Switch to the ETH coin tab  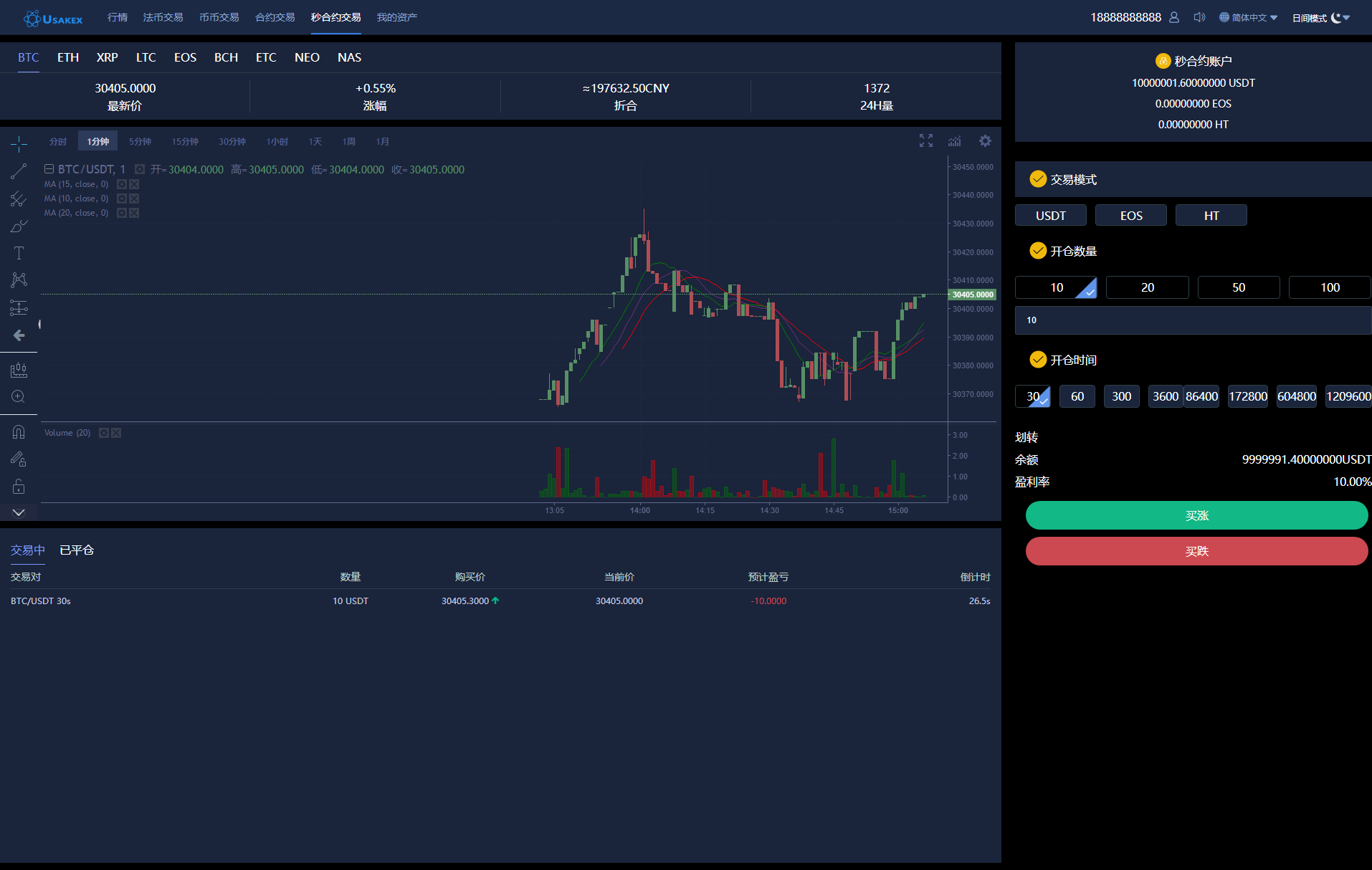pyautogui.click(x=68, y=57)
